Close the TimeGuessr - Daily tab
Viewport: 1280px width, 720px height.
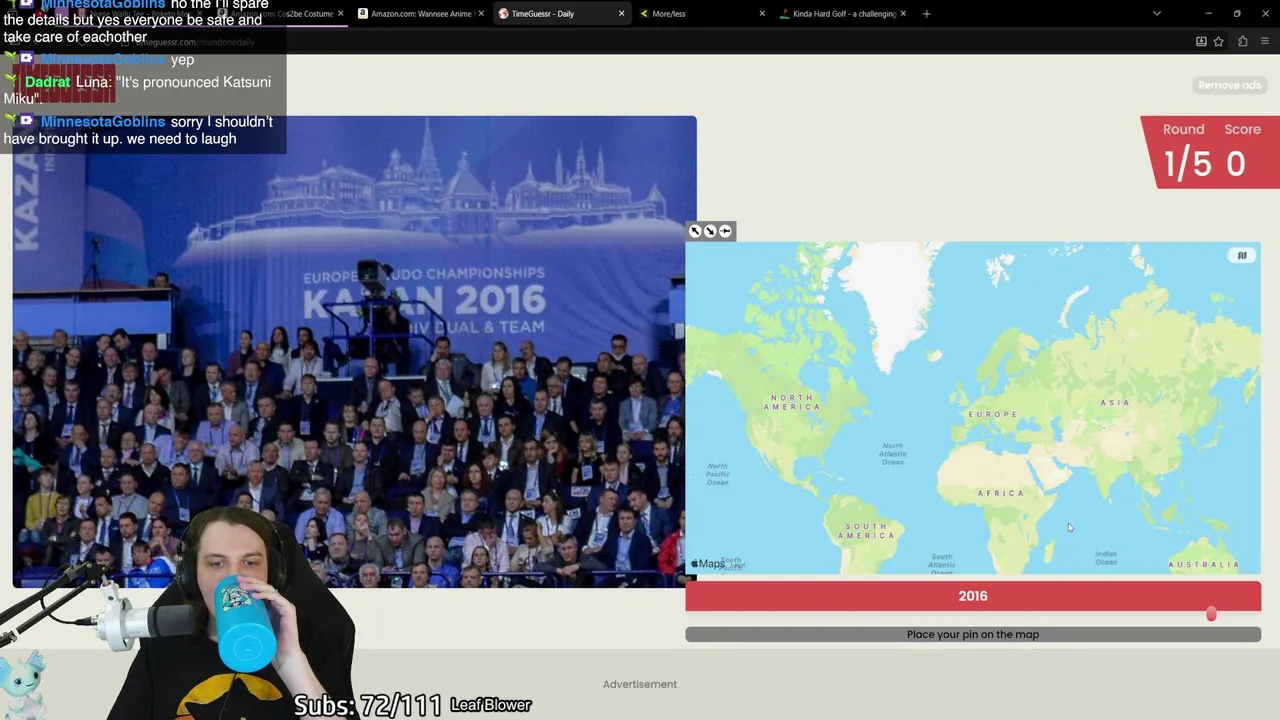621,14
